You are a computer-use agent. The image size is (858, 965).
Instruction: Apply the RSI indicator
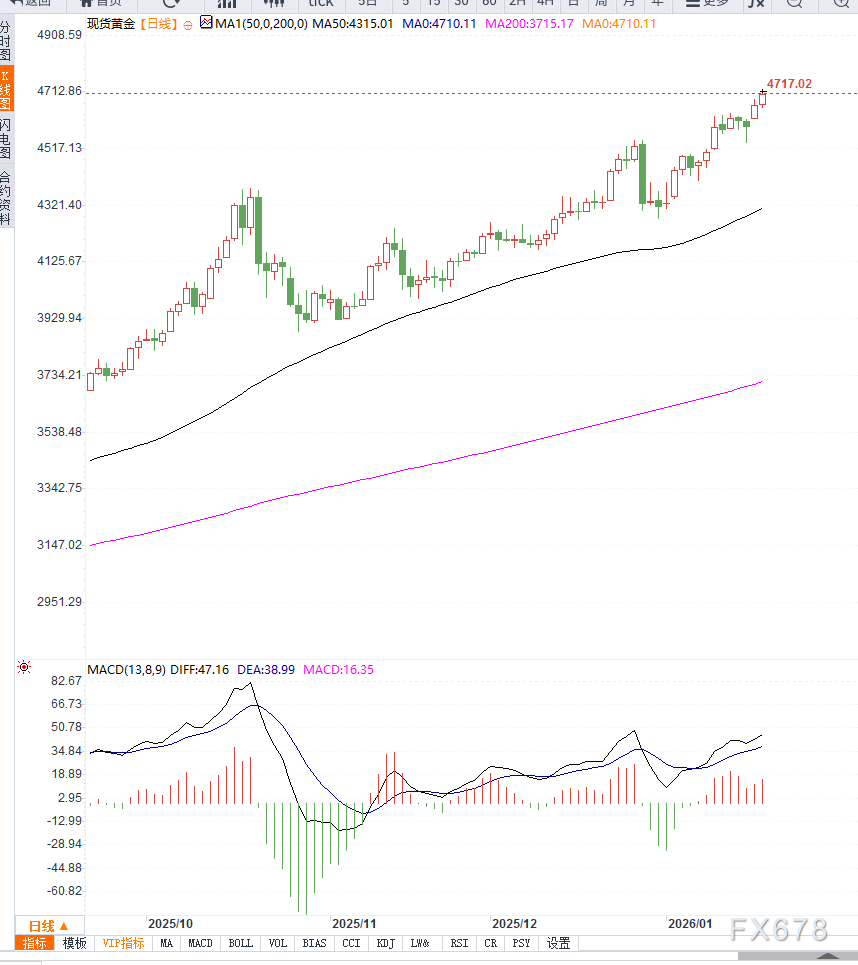tap(459, 943)
